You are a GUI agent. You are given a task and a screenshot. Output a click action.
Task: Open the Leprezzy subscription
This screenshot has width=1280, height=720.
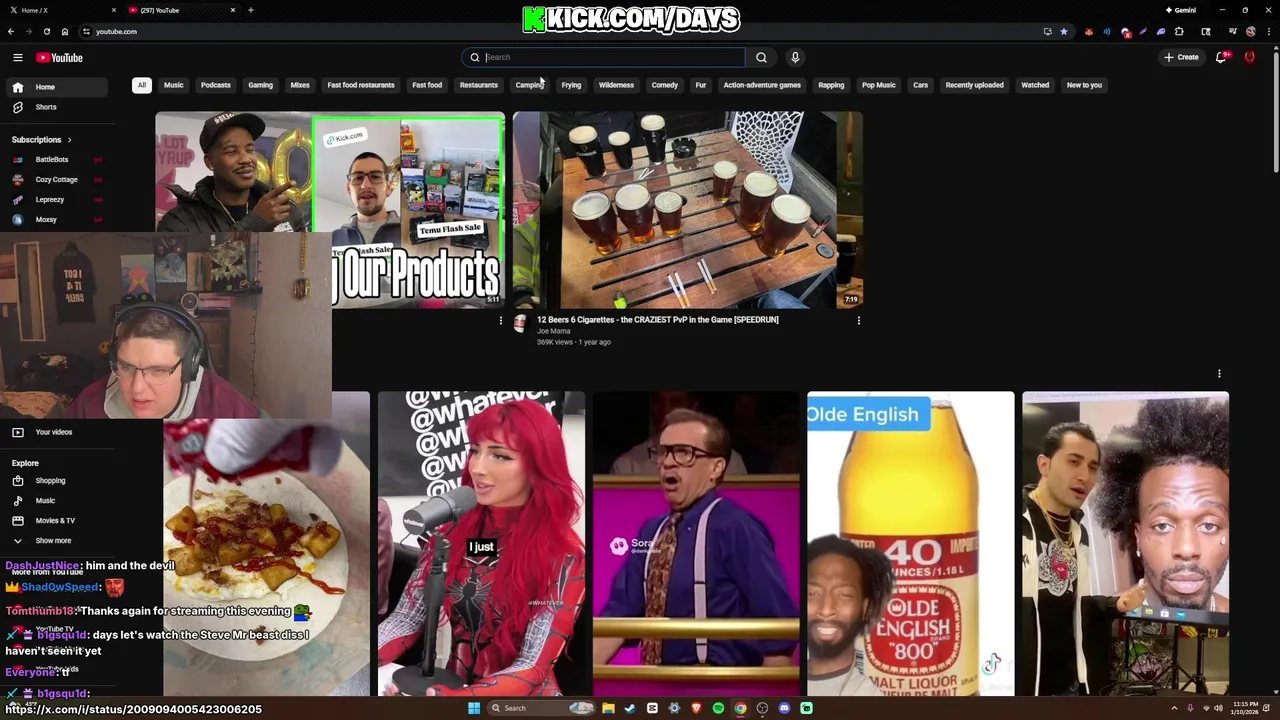(x=57, y=200)
